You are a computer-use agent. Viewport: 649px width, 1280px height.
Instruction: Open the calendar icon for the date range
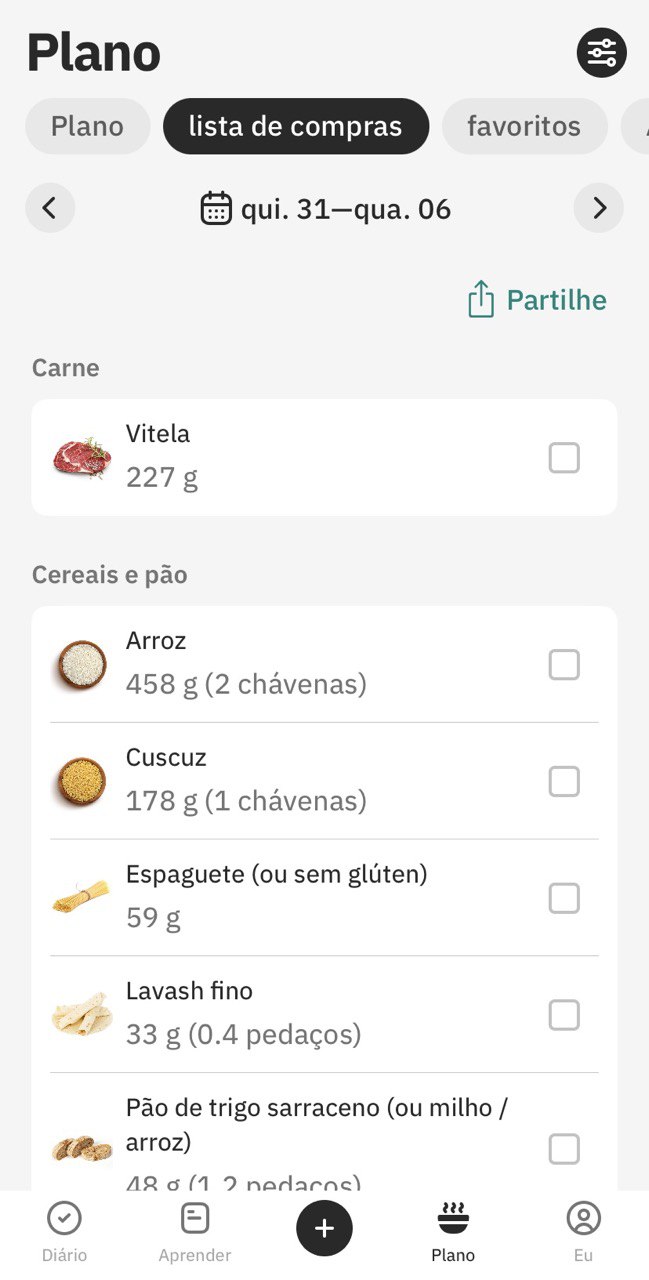pos(216,209)
